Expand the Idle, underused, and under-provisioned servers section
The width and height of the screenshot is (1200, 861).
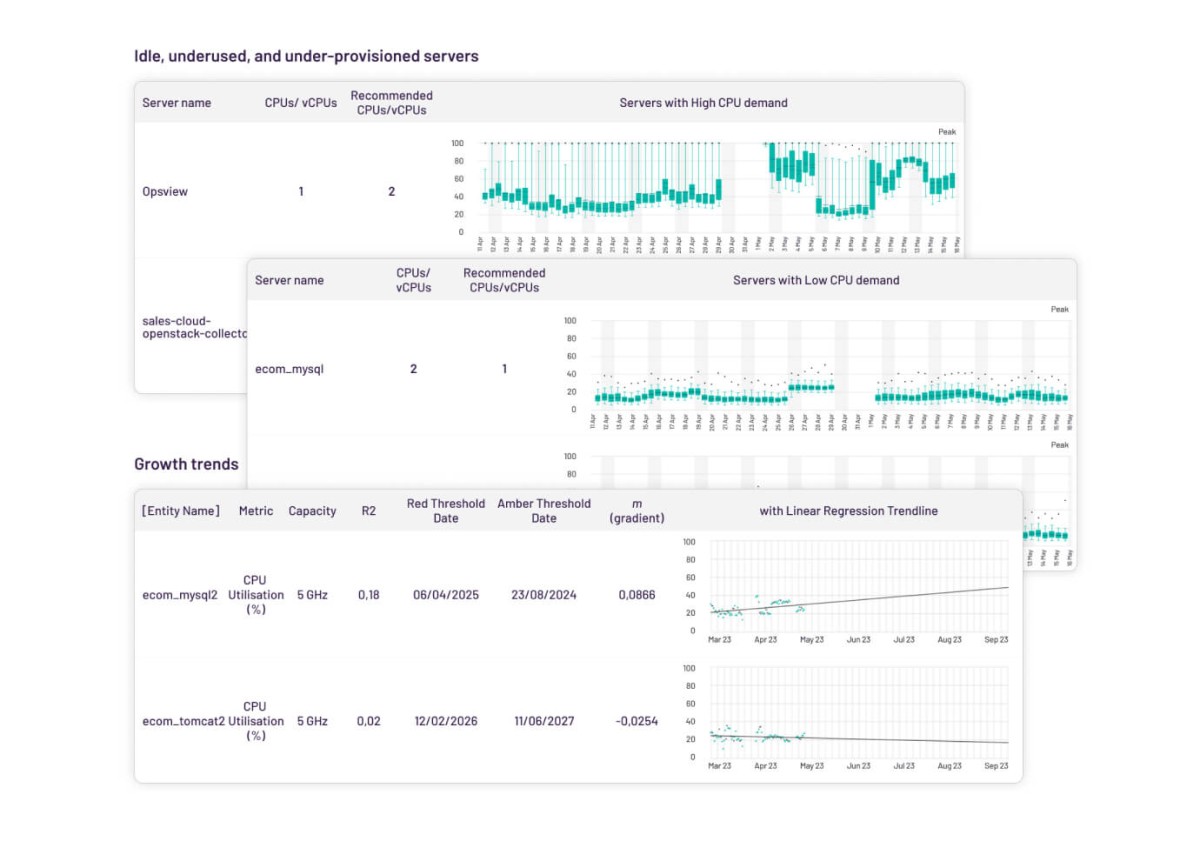tap(305, 56)
